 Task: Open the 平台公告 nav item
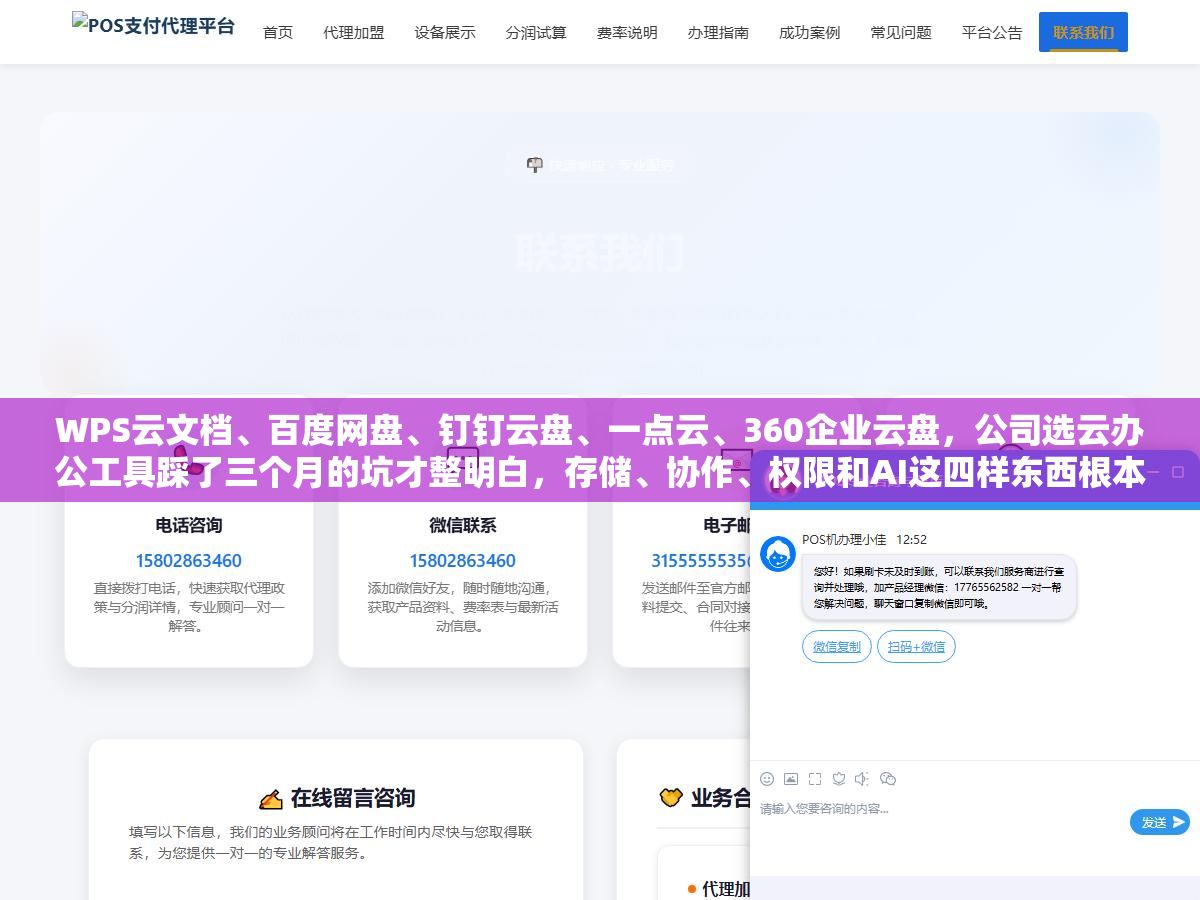pyautogui.click(x=992, y=32)
